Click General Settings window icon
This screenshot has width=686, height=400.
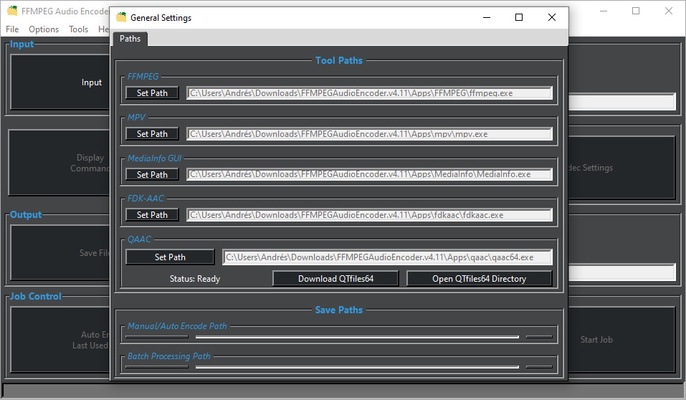pyautogui.click(x=121, y=18)
